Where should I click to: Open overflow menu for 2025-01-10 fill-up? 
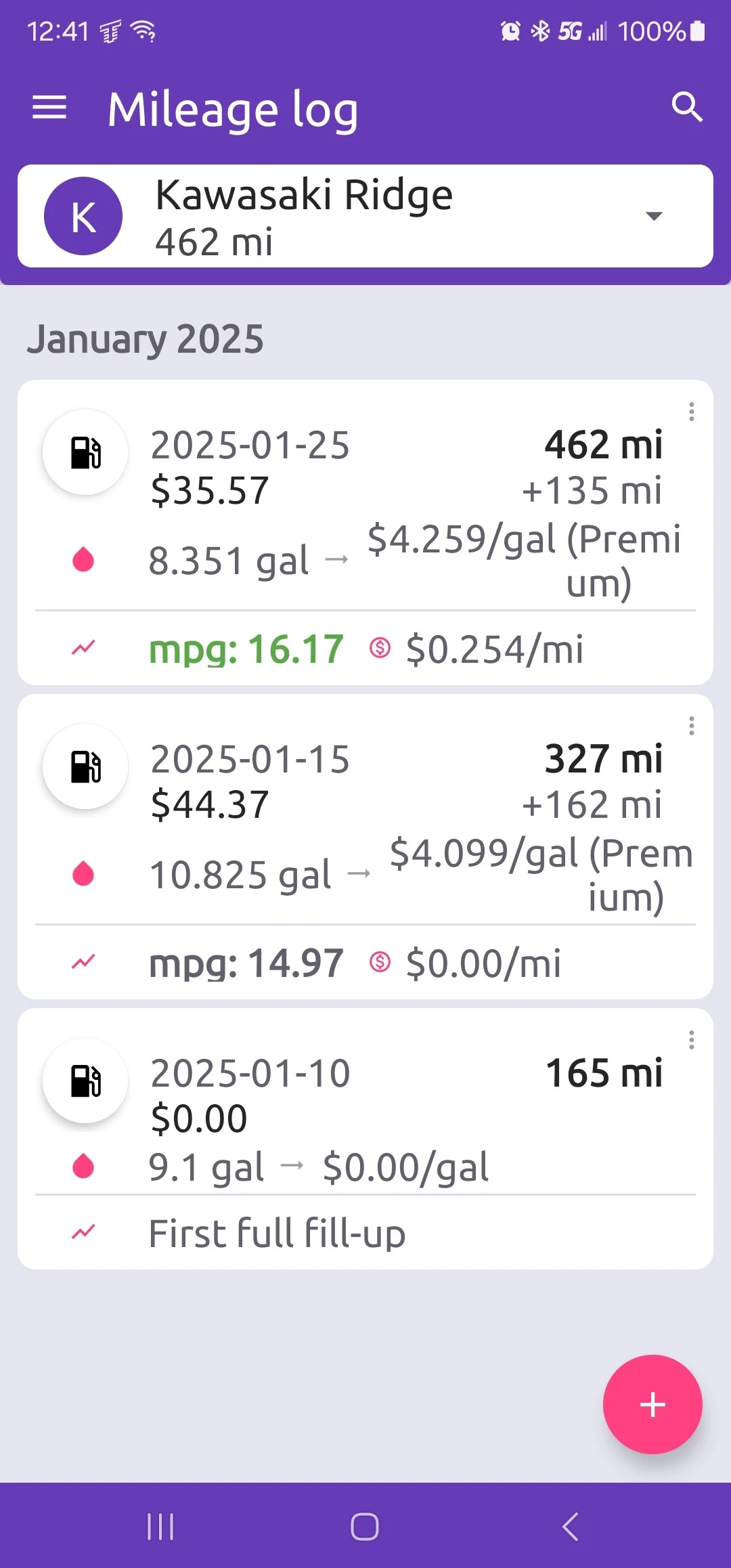pyautogui.click(x=691, y=1040)
